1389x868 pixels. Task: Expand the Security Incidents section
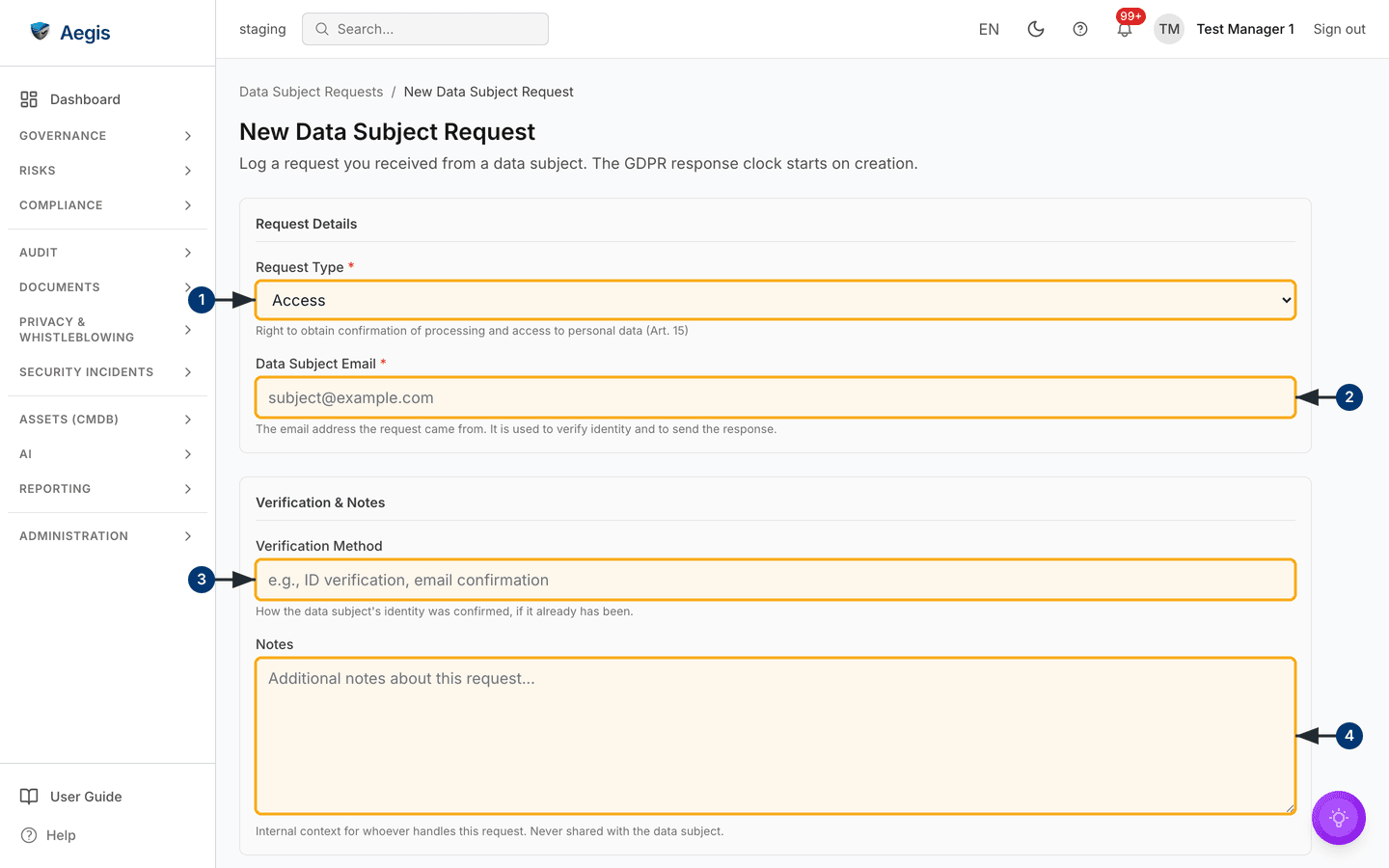point(107,372)
